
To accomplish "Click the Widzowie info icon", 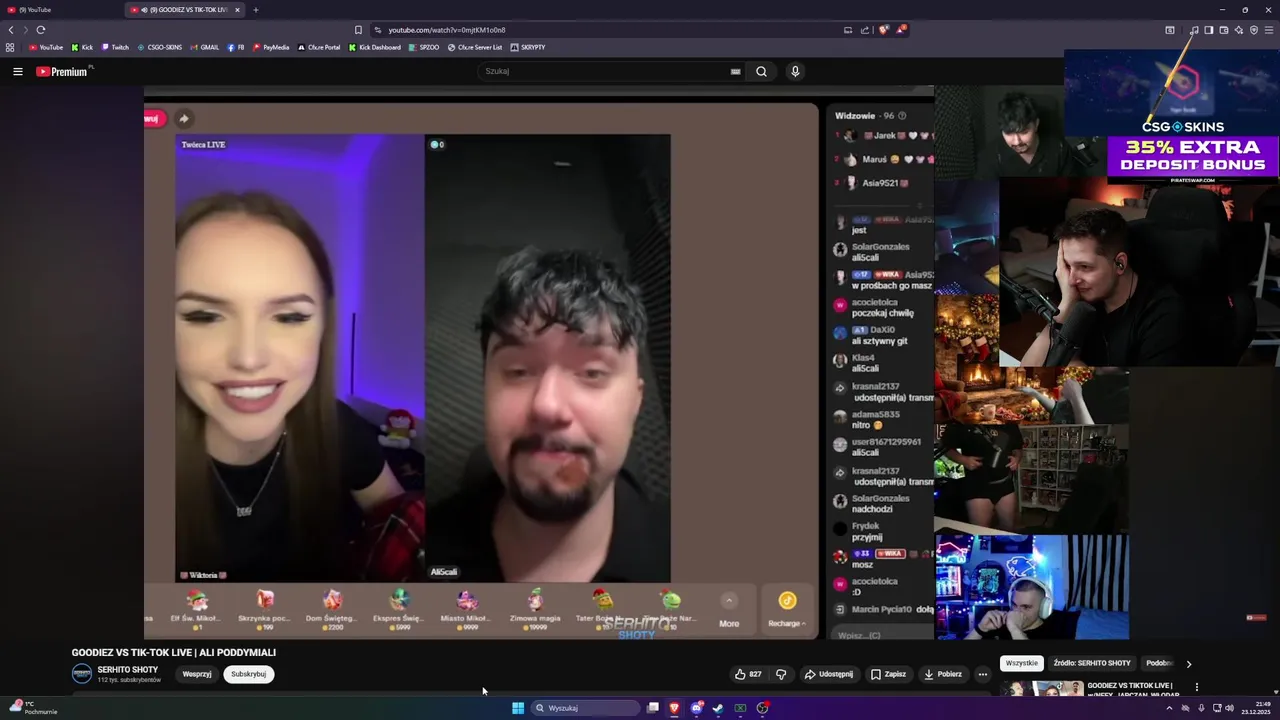I will click(x=902, y=116).
